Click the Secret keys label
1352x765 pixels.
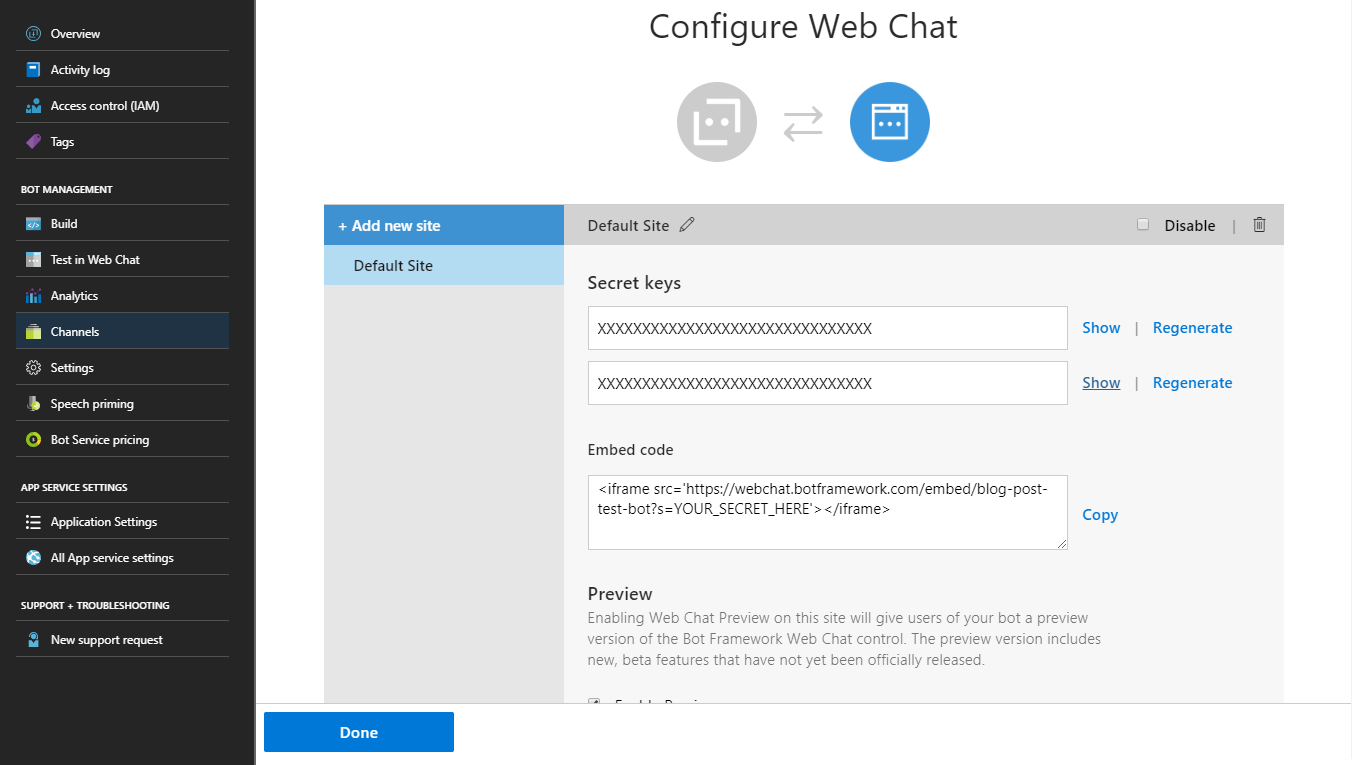634,283
